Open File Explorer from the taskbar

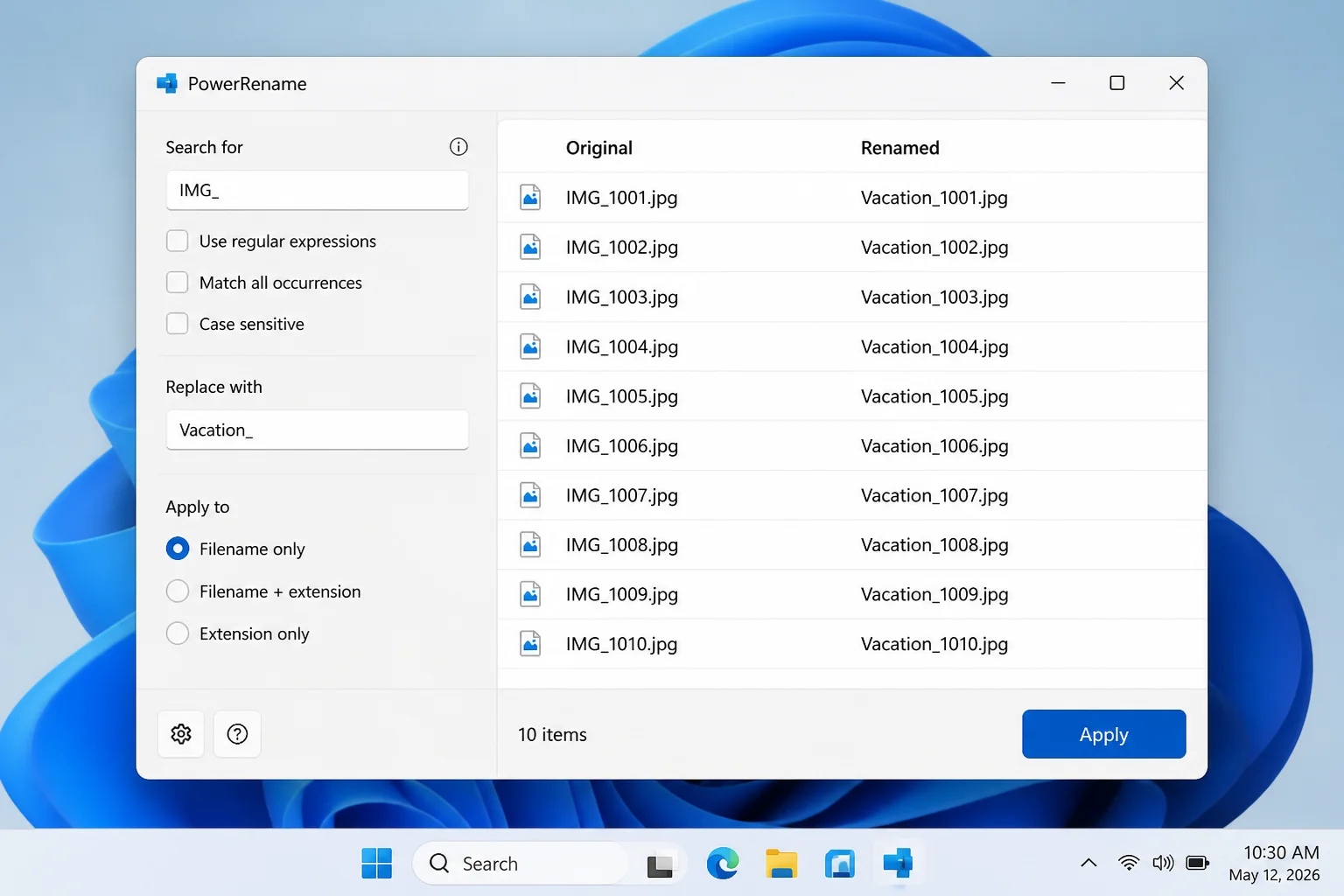pos(781,864)
